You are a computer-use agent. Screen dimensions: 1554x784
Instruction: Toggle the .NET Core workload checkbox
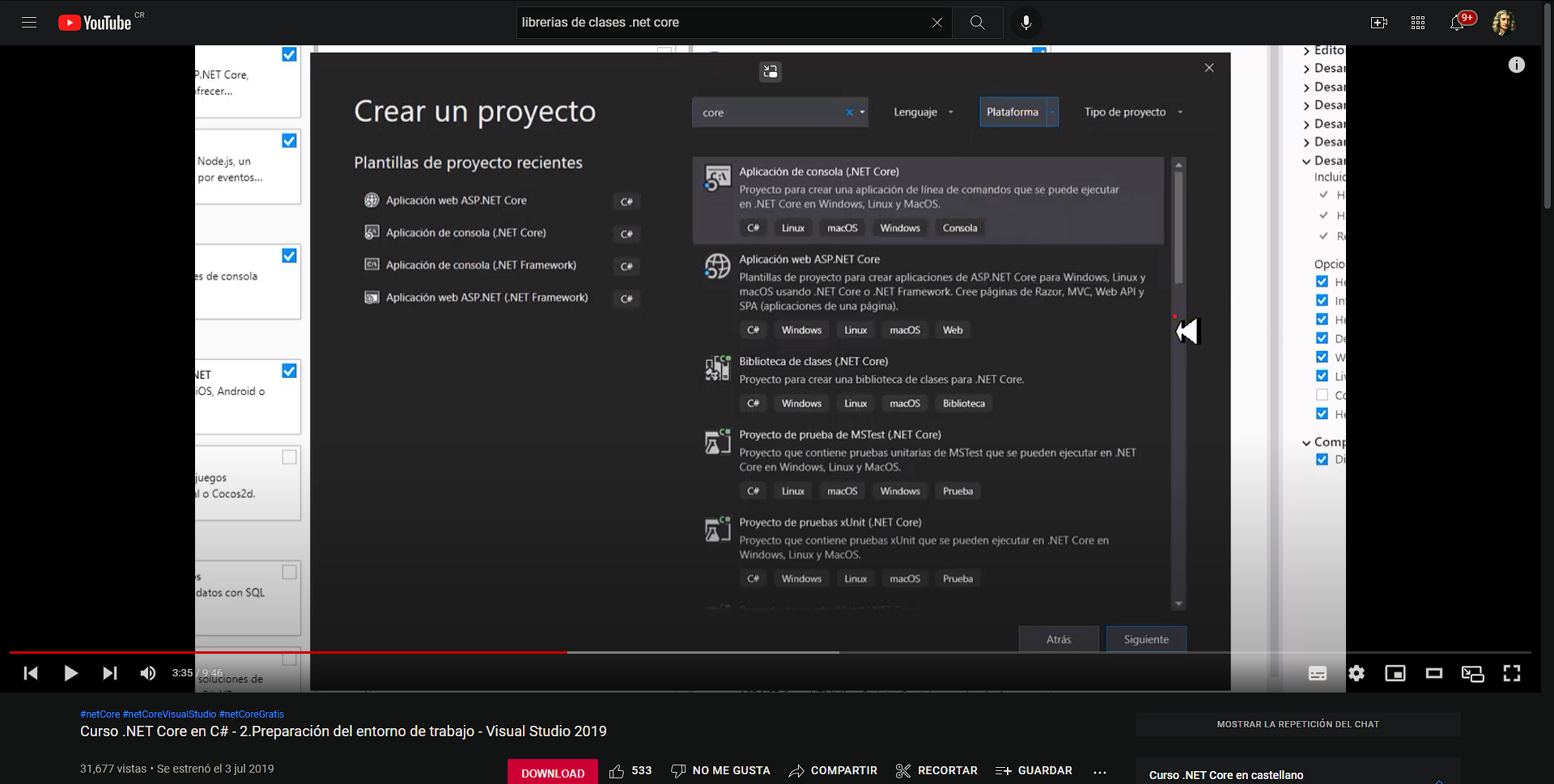point(289,54)
